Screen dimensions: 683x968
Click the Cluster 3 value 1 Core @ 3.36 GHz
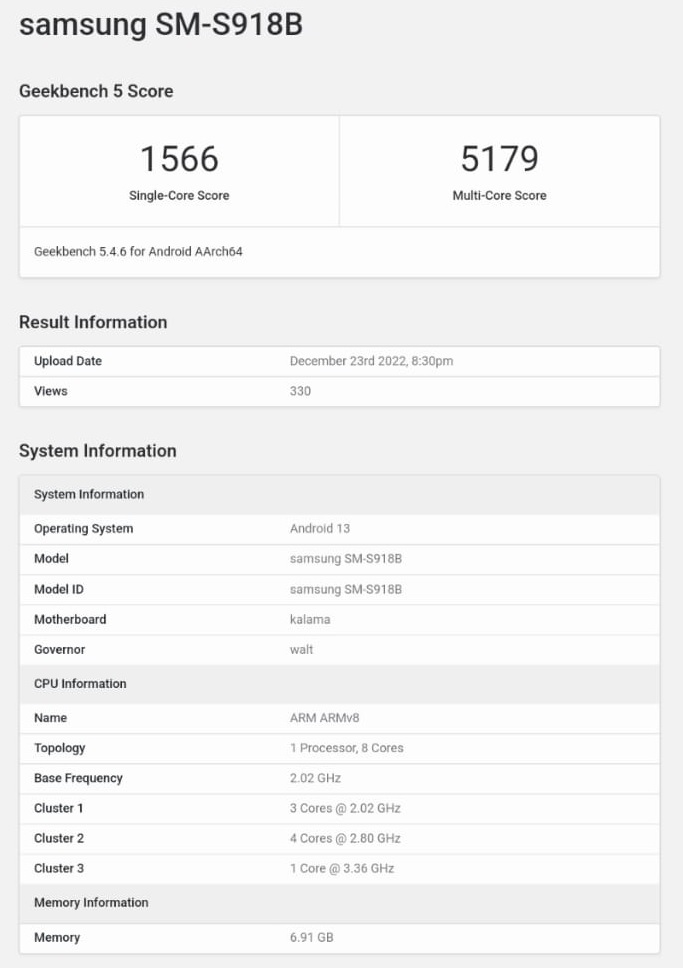coord(341,868)
